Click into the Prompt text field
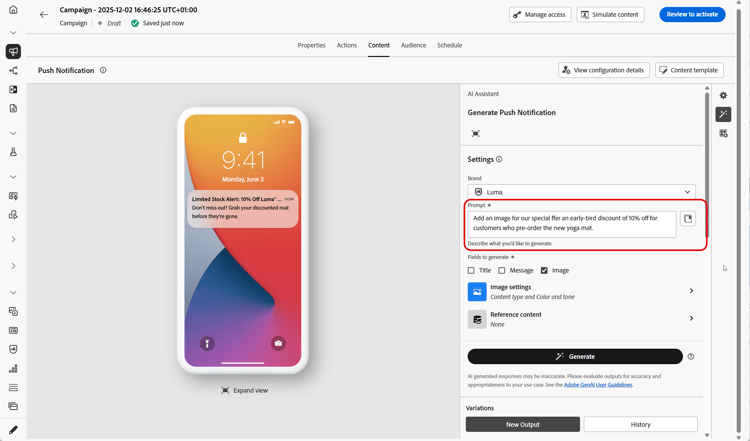The height and width of the screenshot is (441, 750). click(x=572, y=224)
